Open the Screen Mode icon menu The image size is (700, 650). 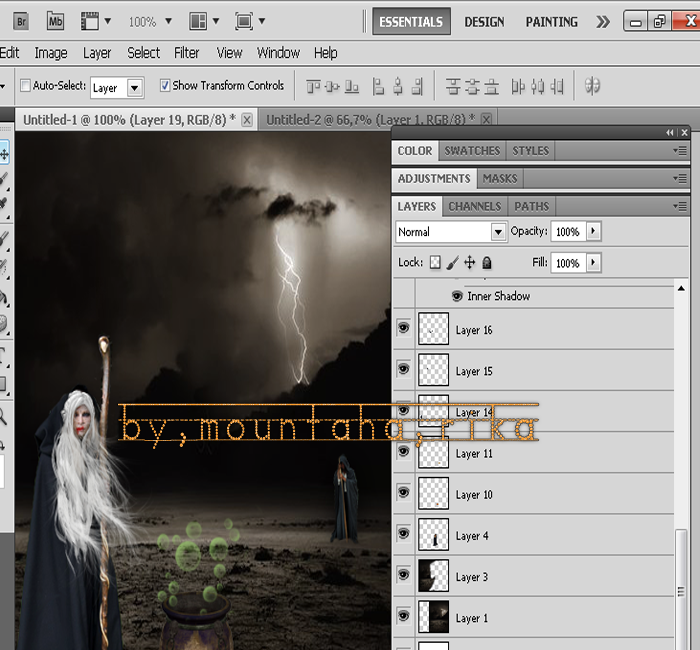[x=250, y=21]
